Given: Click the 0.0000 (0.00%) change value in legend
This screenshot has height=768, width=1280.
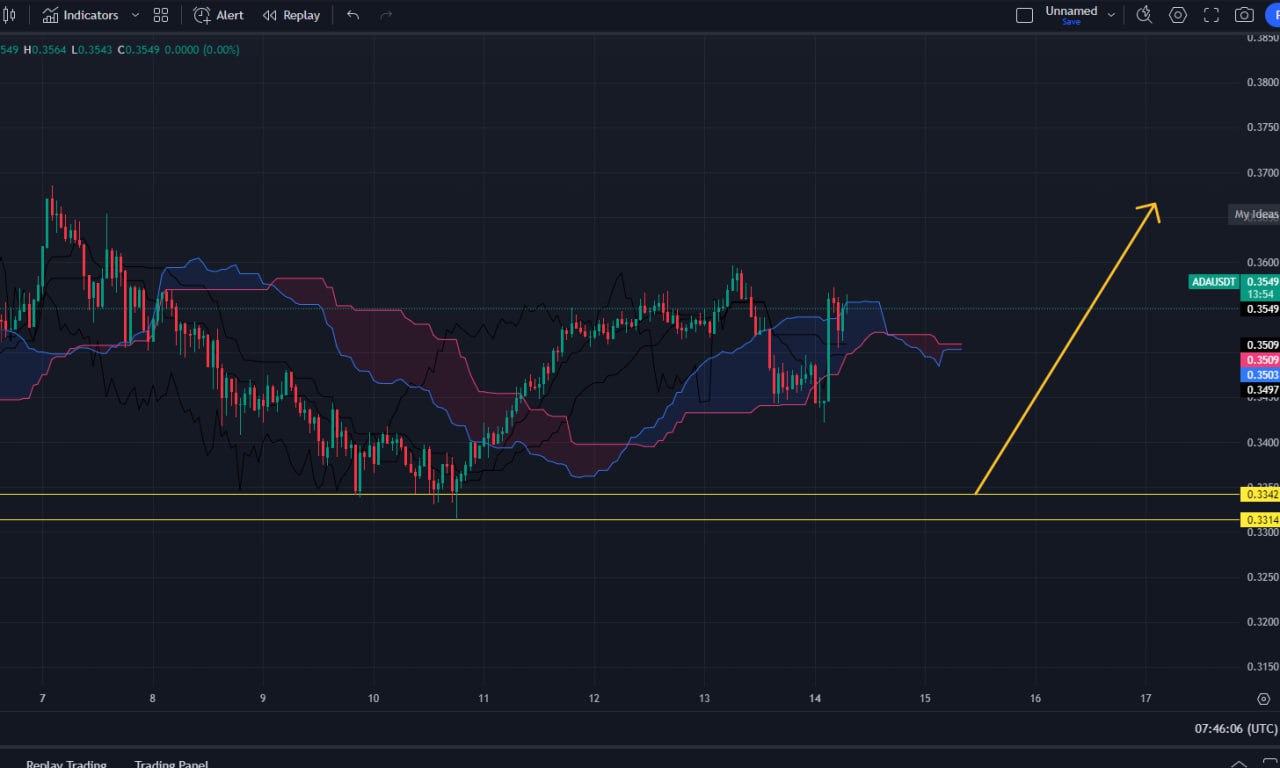Looking at the screenshot, I should pos(203,49).
